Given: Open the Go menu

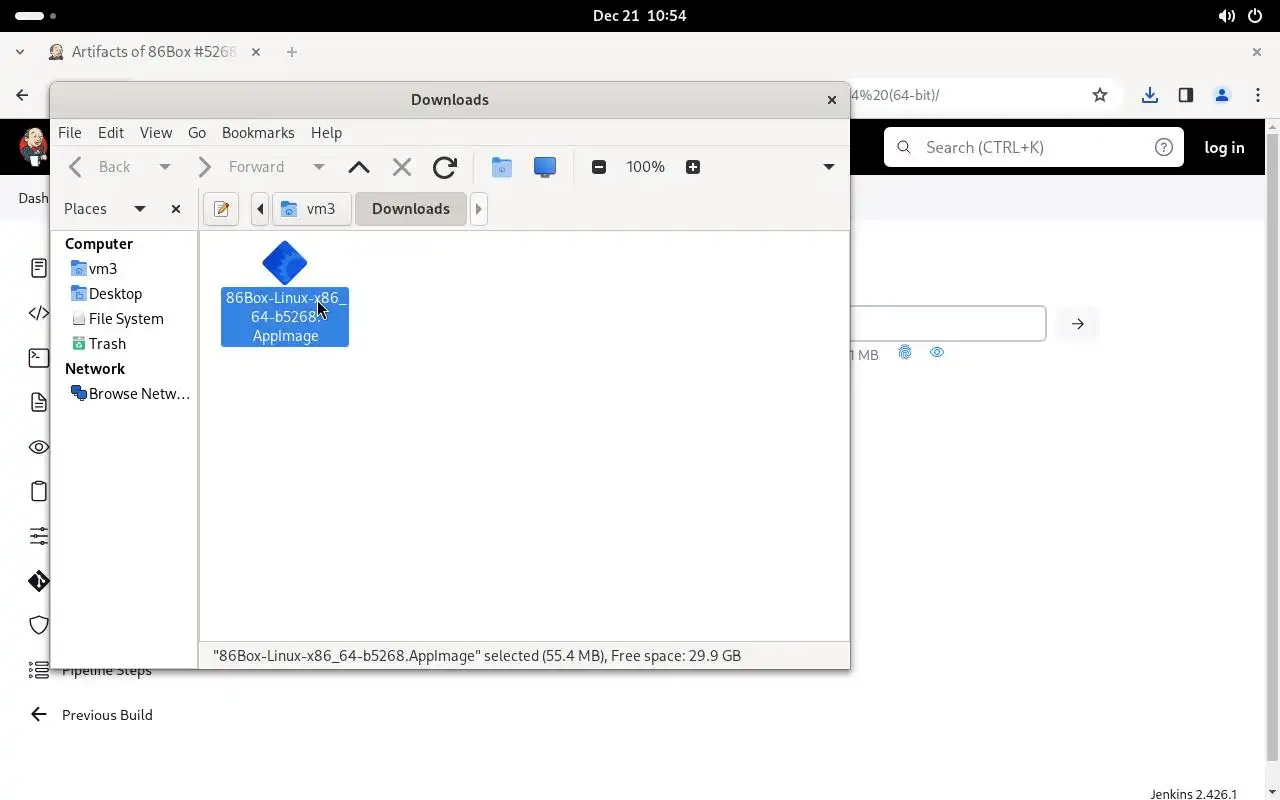Looking at the screenshot, I should (x=197, y=132).
